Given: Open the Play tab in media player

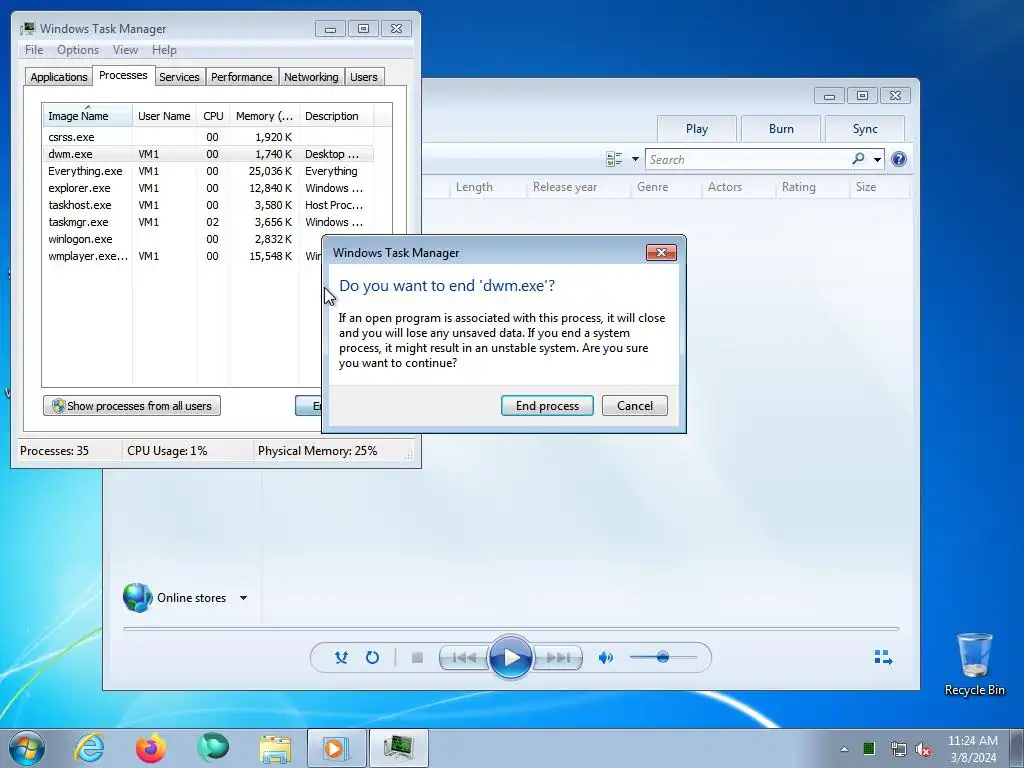Looking at the screenshot, I should [x=697, y=129].
